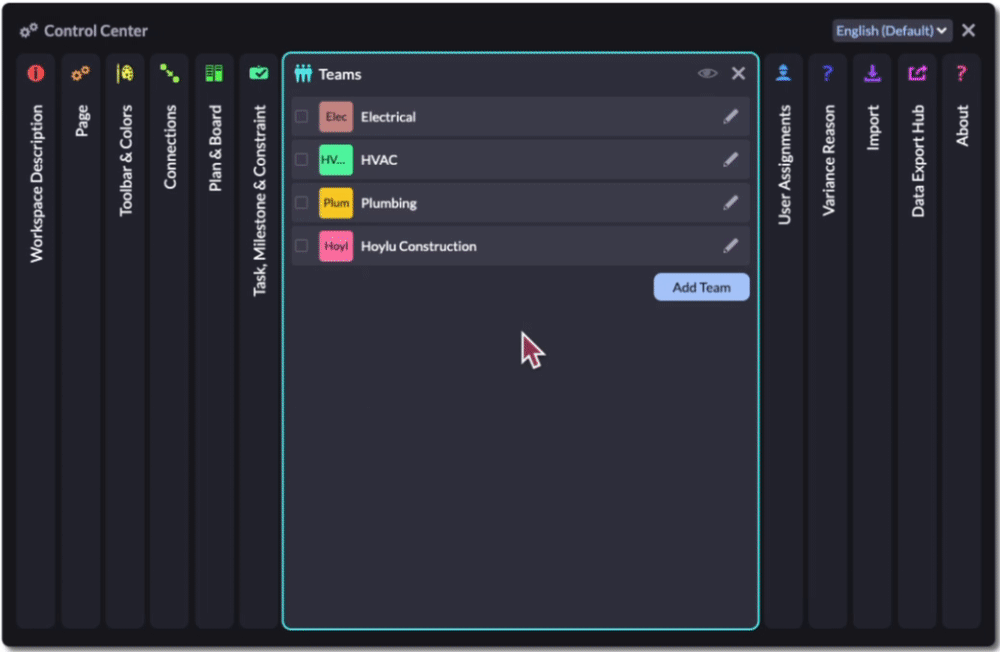Click the pink 'Hoyl' color swatch
Viewport: 1000px width, 652px height.
click(336, 246)
